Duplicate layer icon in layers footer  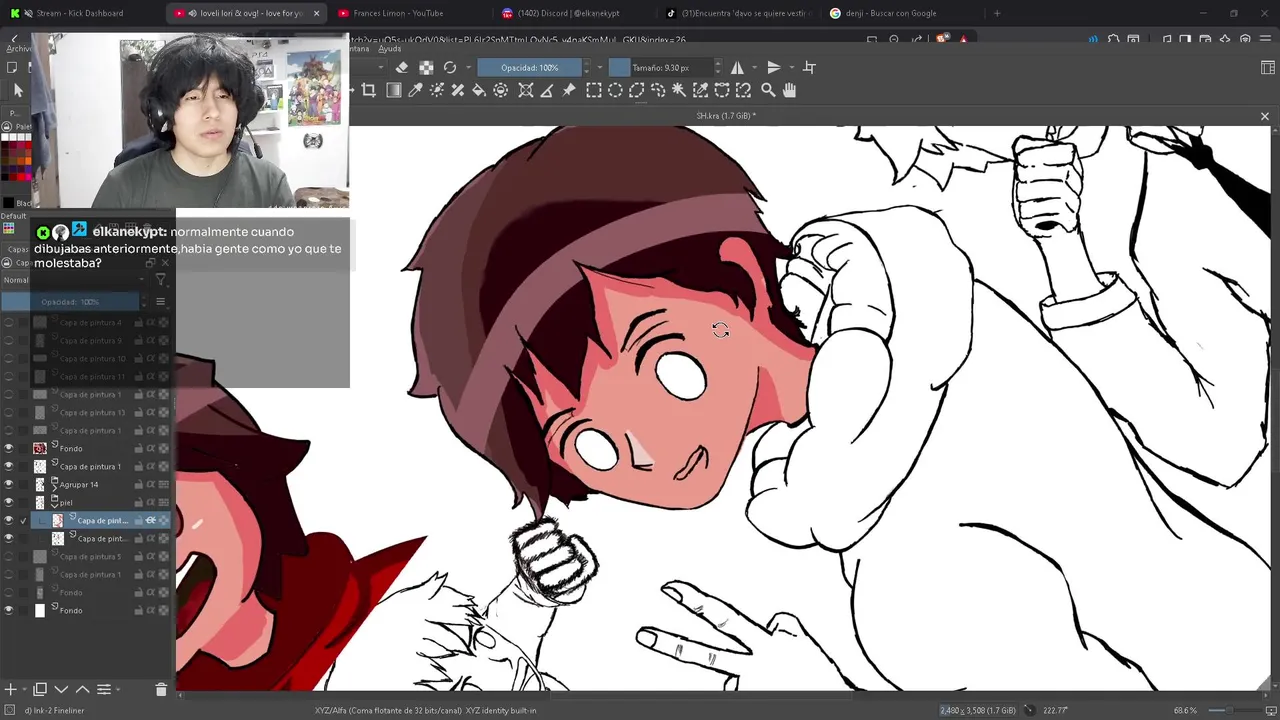click(40, 689)
